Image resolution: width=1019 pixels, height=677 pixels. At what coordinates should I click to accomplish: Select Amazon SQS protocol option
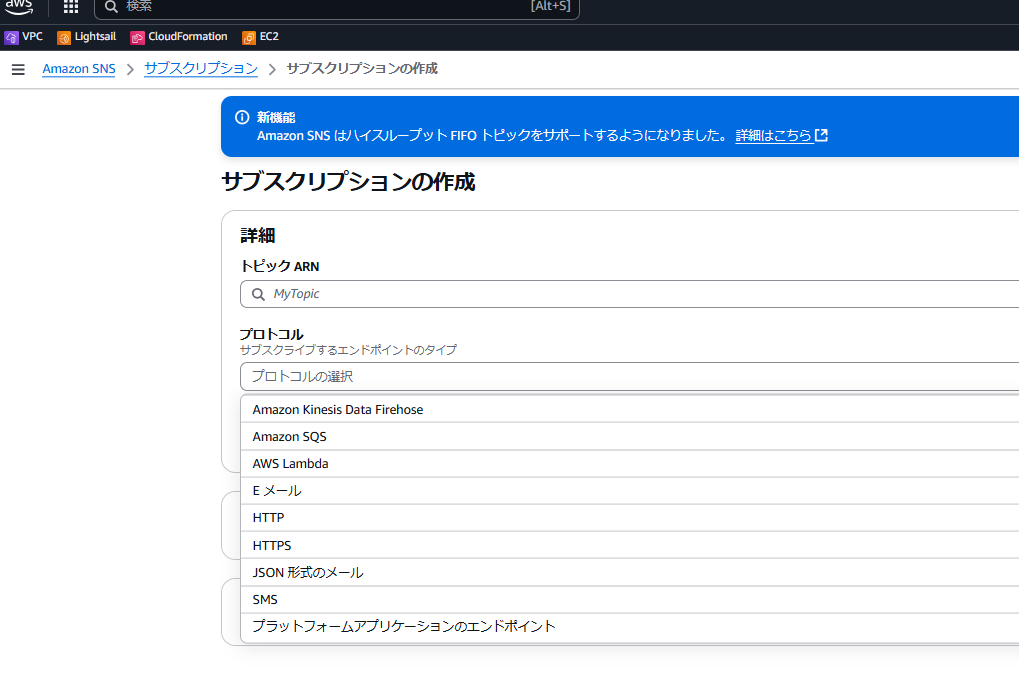click(629, 437)
